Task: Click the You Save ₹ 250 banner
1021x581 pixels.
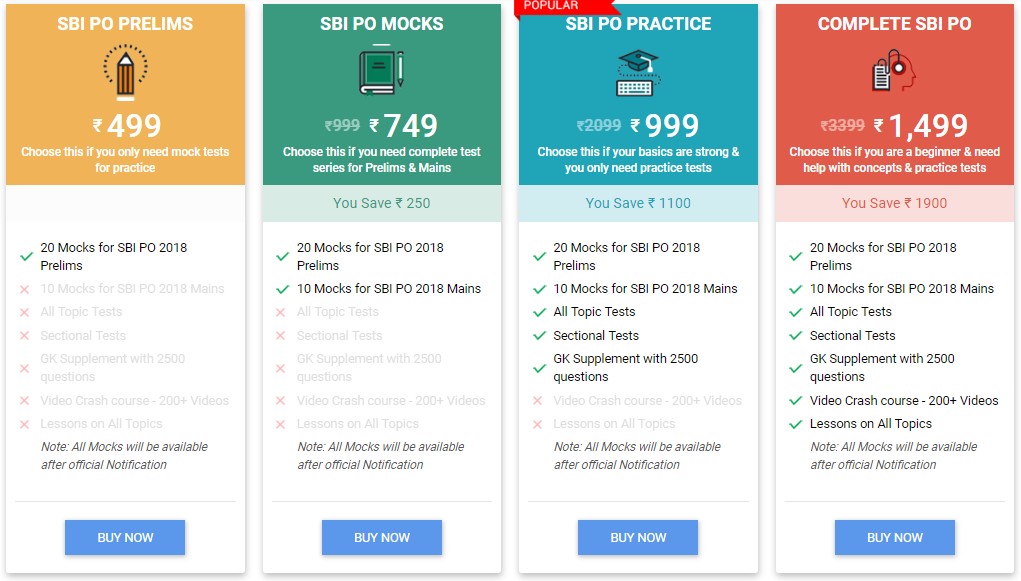Action: 382,203
